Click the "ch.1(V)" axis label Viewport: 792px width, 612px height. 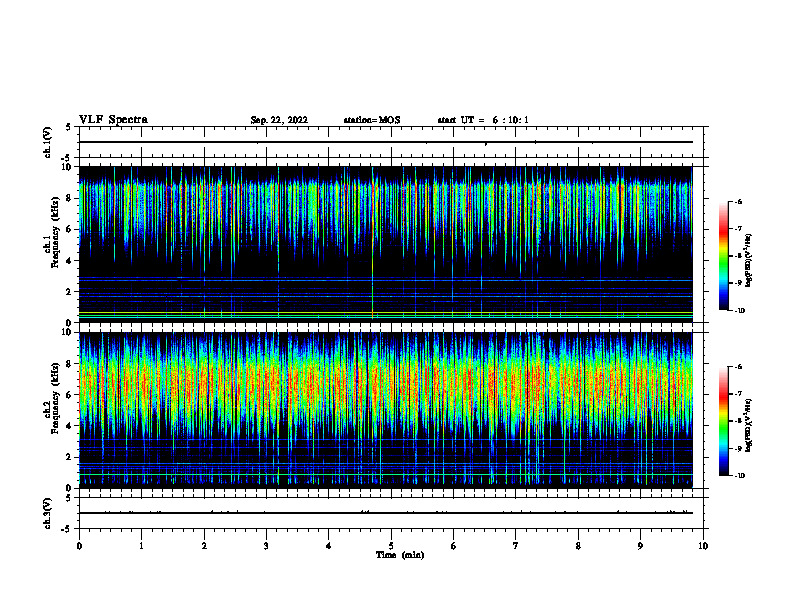(x=47, y=142)
